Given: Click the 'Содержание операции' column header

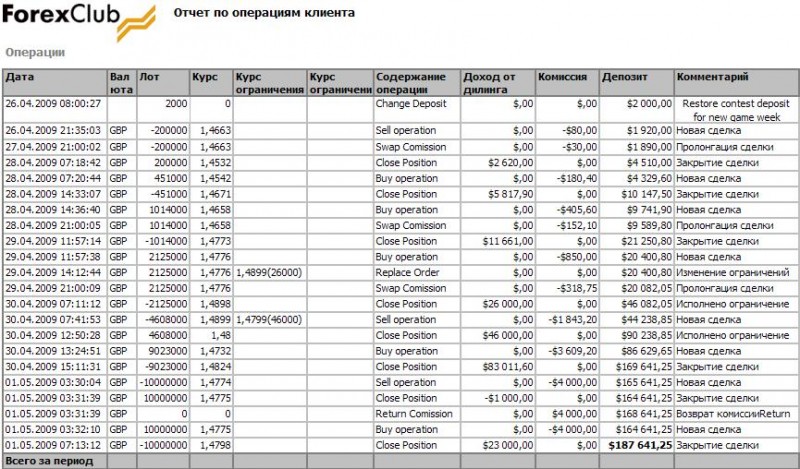Looking at the screenshot, I should 410,82.
